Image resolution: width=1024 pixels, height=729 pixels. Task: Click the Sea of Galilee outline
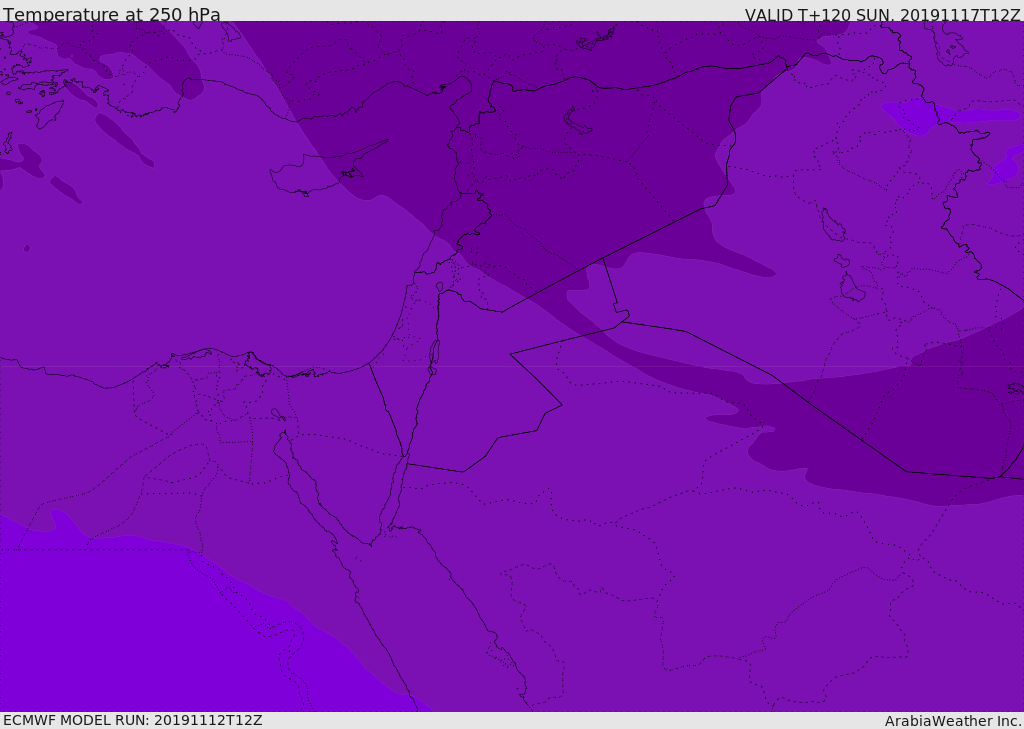pyautogui.click(x=440, y=287)
